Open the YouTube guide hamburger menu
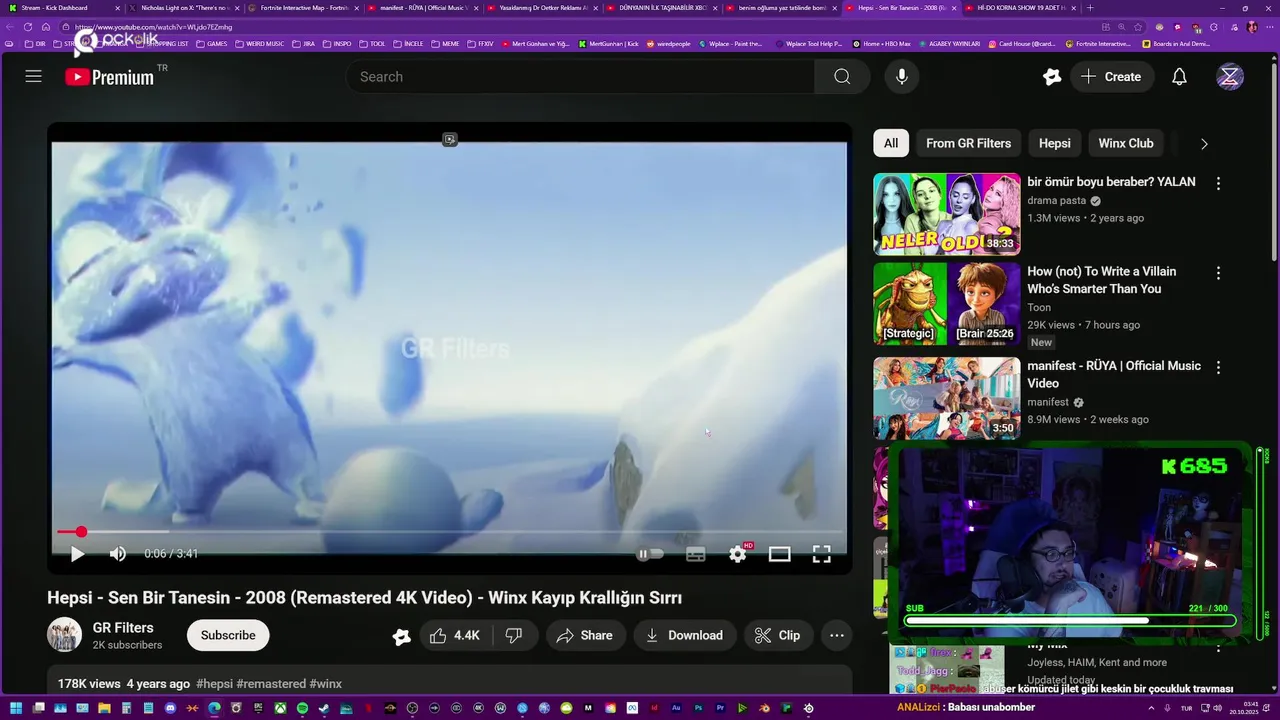This screenshot has height=720, width=1280. tap(33, 77)
